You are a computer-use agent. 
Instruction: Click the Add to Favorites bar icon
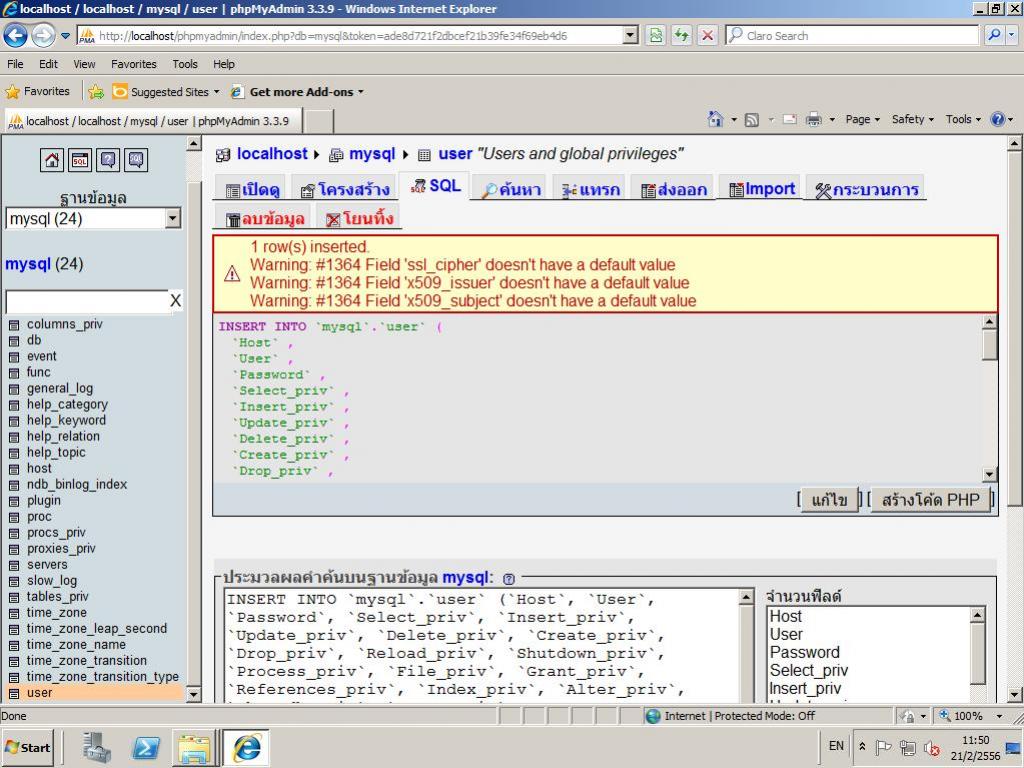[96, 92]
